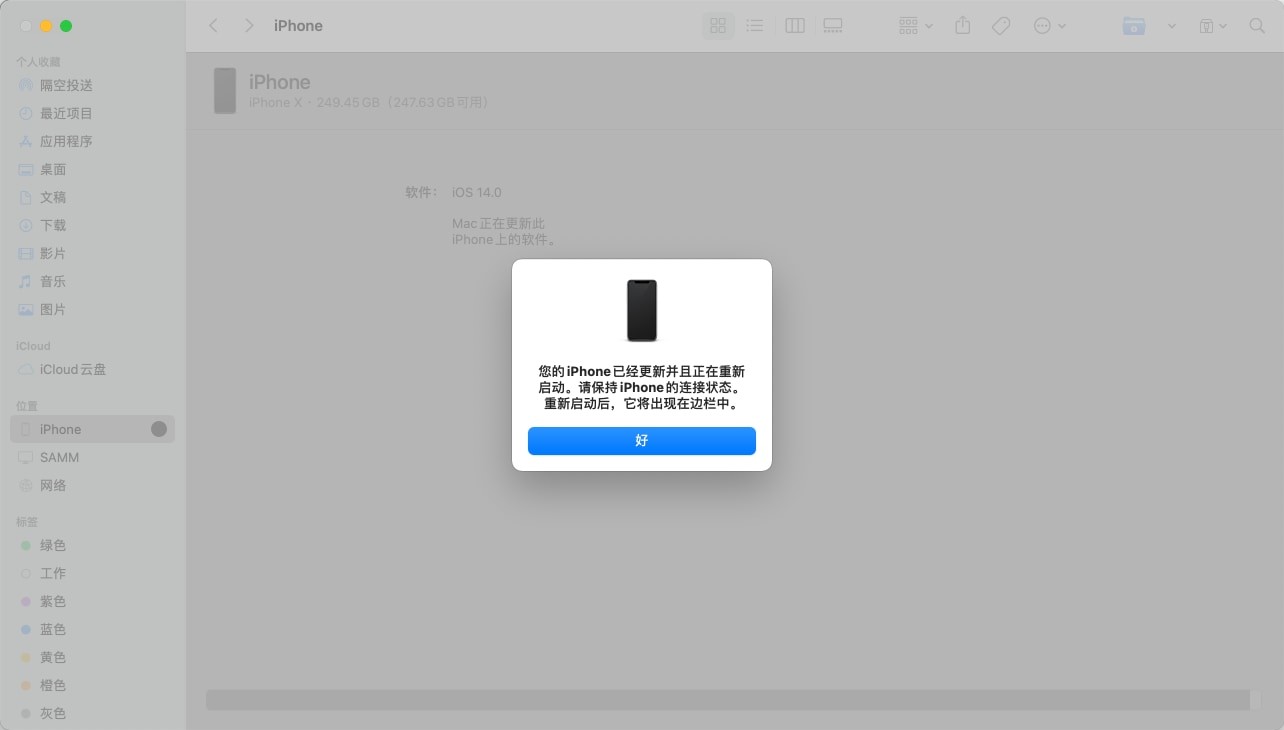Open 图片 in the sidebar
This screenshot has height=730, width=1284.
coord(92,310)
